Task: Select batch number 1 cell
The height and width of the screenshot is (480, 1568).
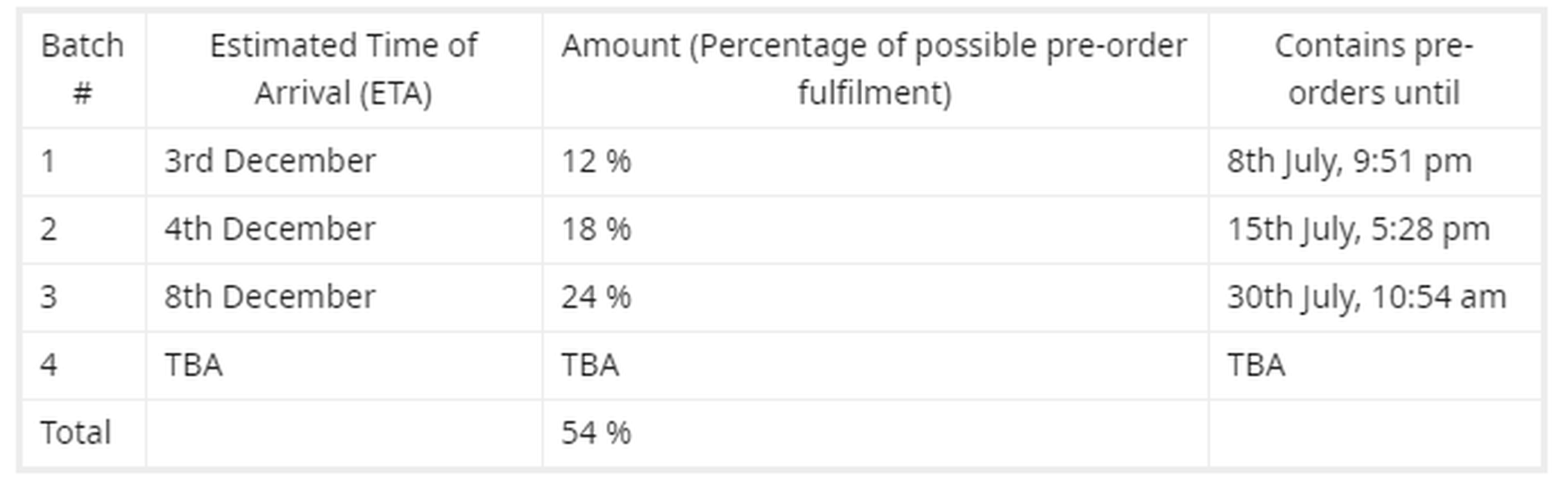Action: tap(83, 161)
